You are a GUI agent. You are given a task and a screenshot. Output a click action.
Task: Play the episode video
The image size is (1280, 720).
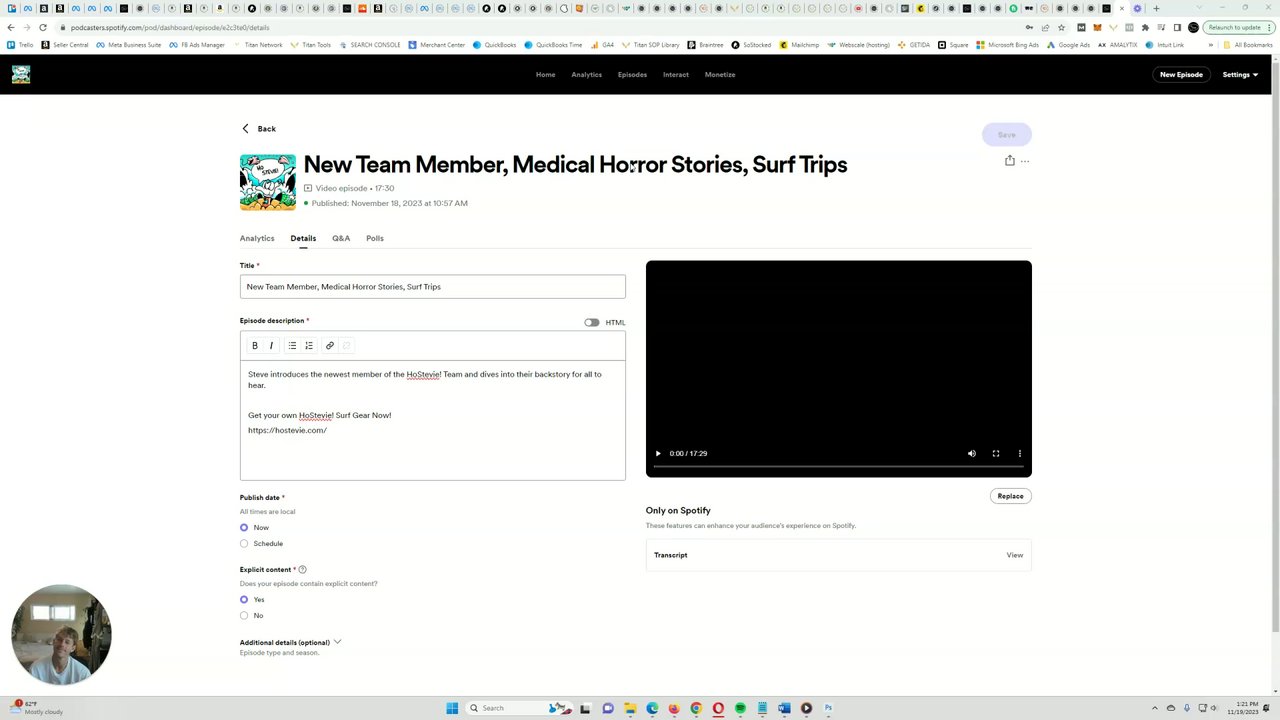click(658, 454)
